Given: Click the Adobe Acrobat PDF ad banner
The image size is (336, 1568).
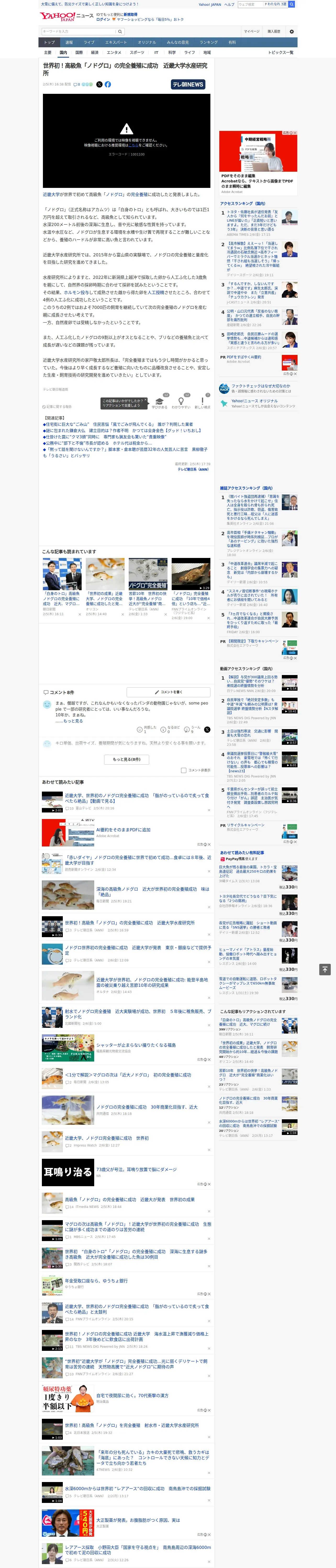Looking at the screenshot, I should pyautogui.click(x=259, y=163).
